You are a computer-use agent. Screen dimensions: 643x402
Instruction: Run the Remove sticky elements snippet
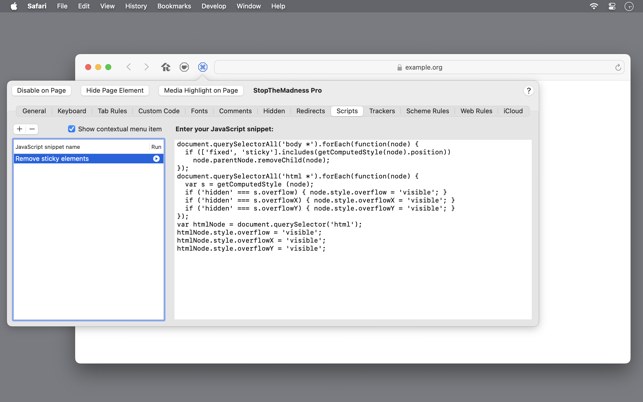(156, 158)
